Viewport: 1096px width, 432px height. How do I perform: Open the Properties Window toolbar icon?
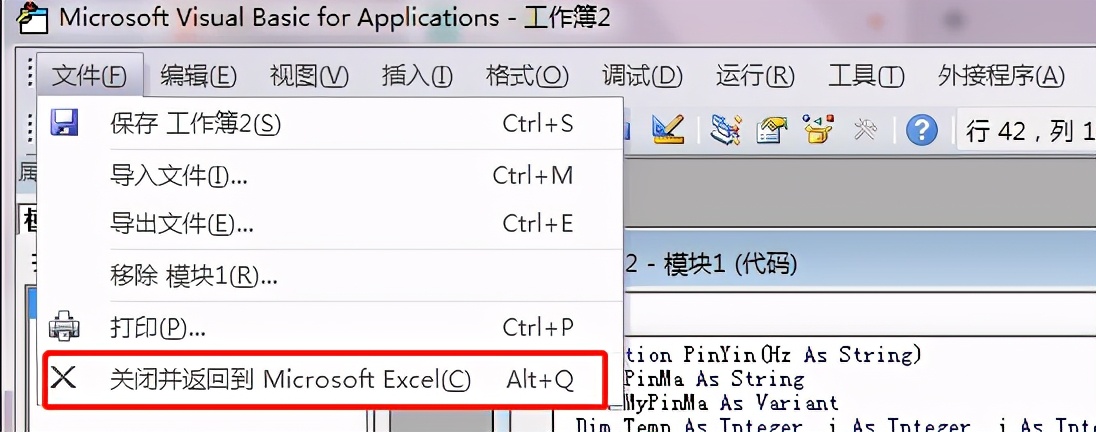(x=771, y=129)
